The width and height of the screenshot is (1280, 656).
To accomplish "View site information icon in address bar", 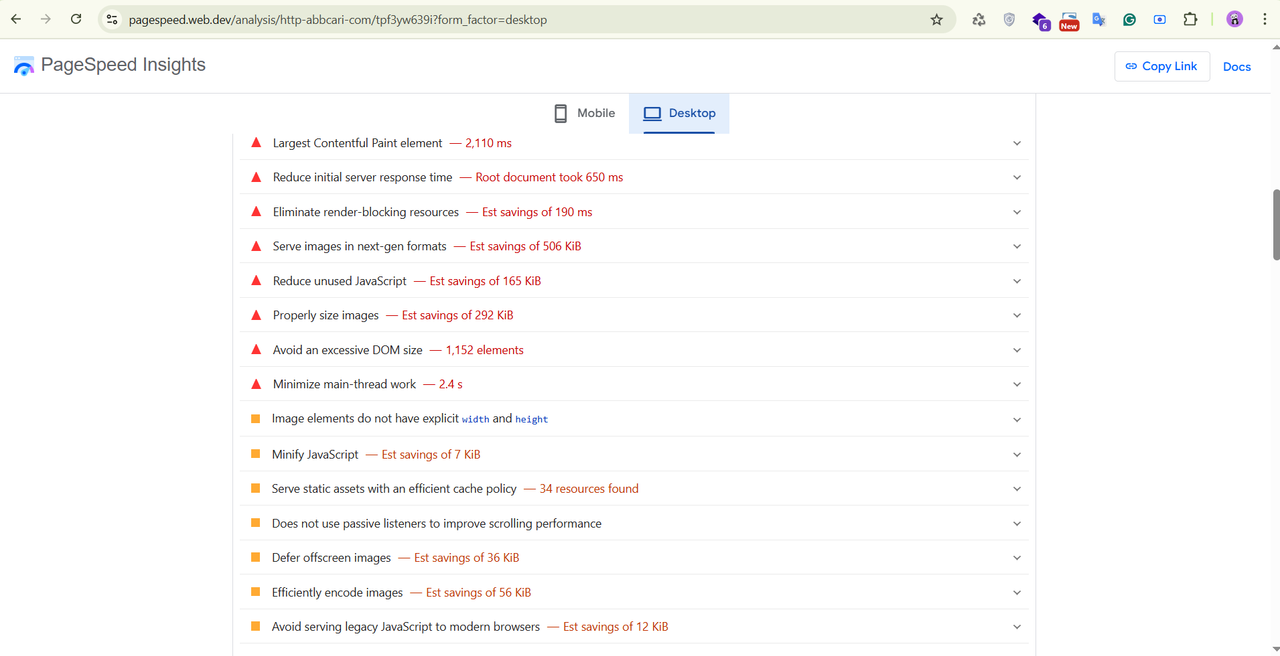I will 112,19.
